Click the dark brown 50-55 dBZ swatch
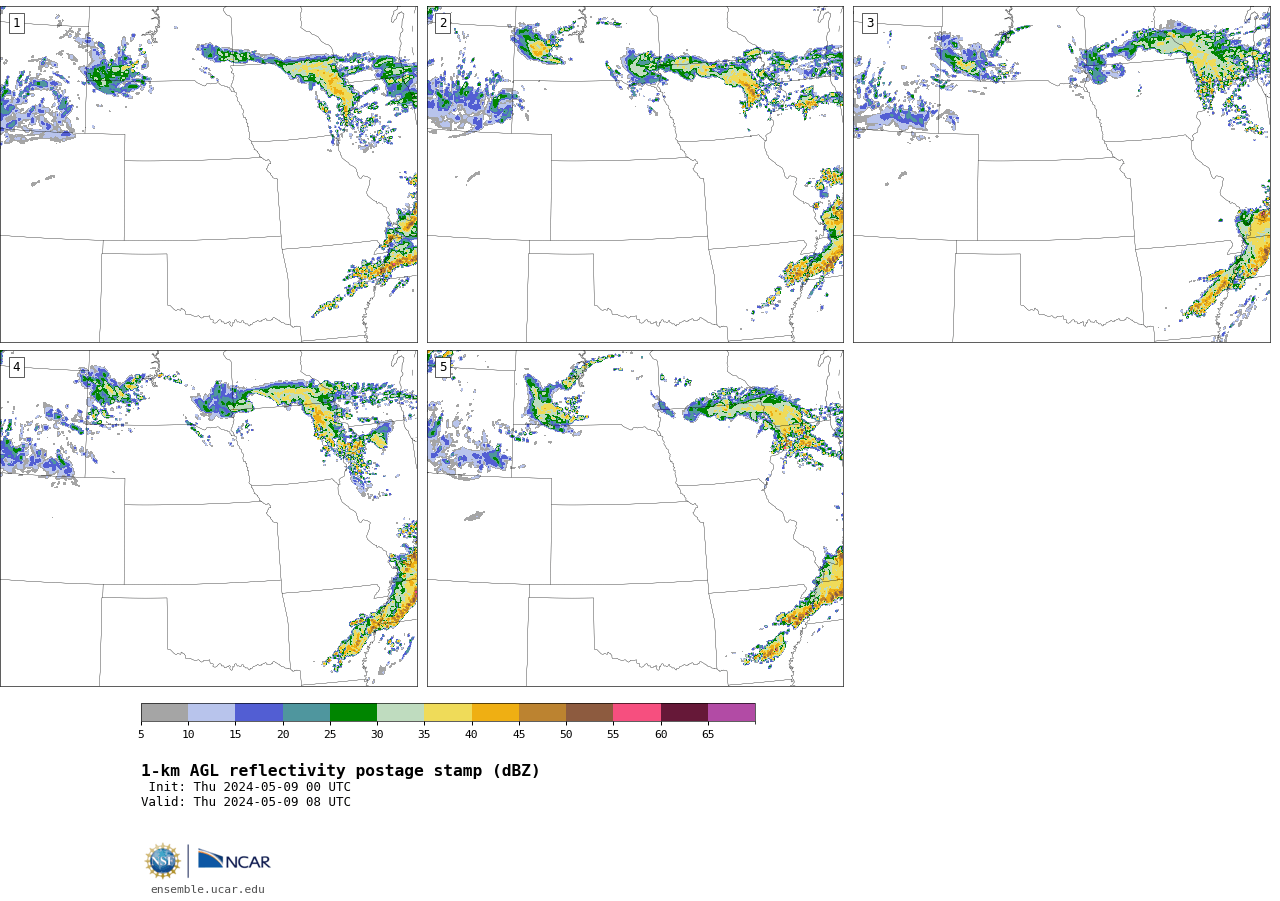1280x901 pixels. (x=589, y=712)
